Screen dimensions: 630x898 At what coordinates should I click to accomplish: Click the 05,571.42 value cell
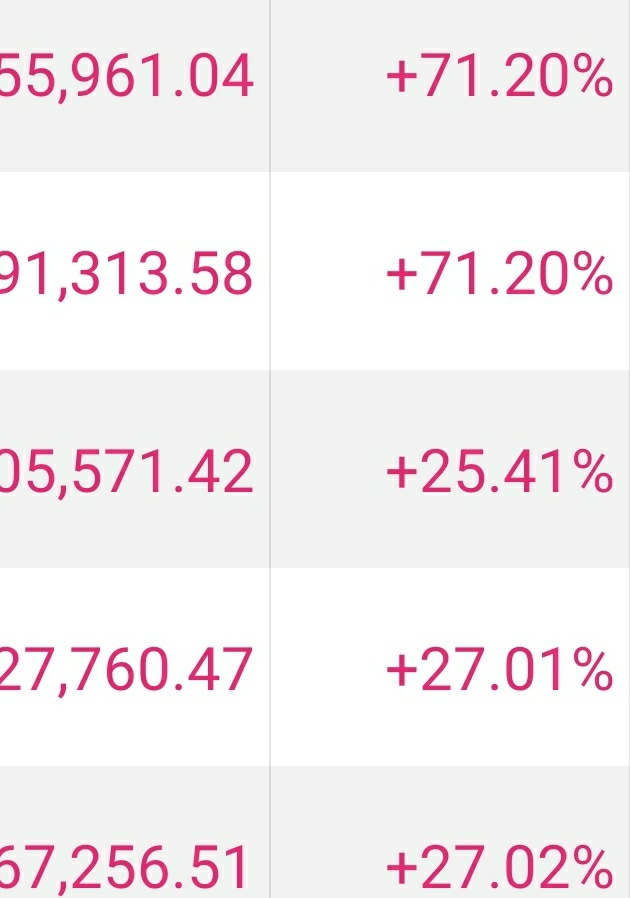[126, 471]
